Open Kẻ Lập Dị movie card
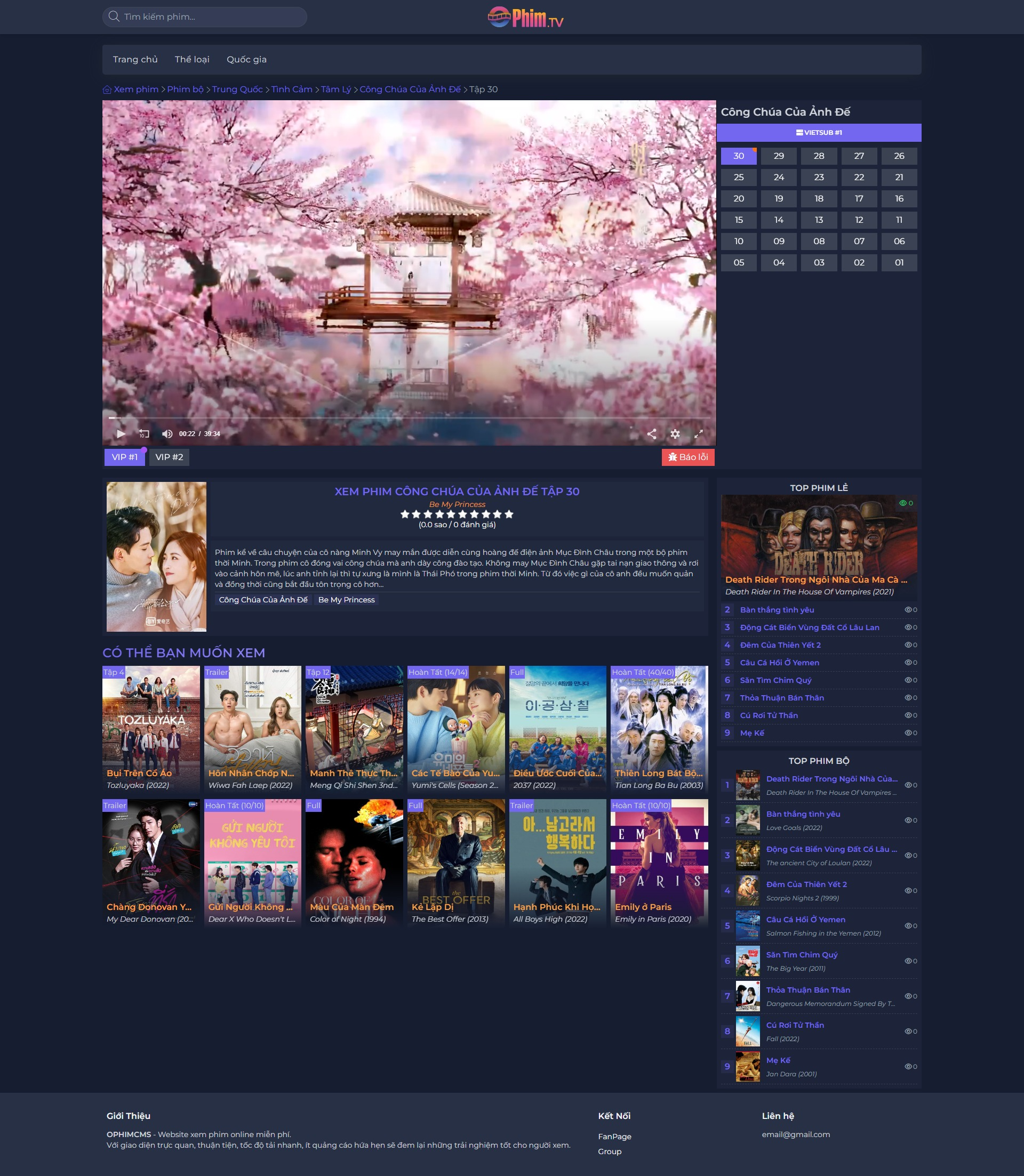The width and height of the screenshot is (1024, 1176). click(x=456, y=863)
